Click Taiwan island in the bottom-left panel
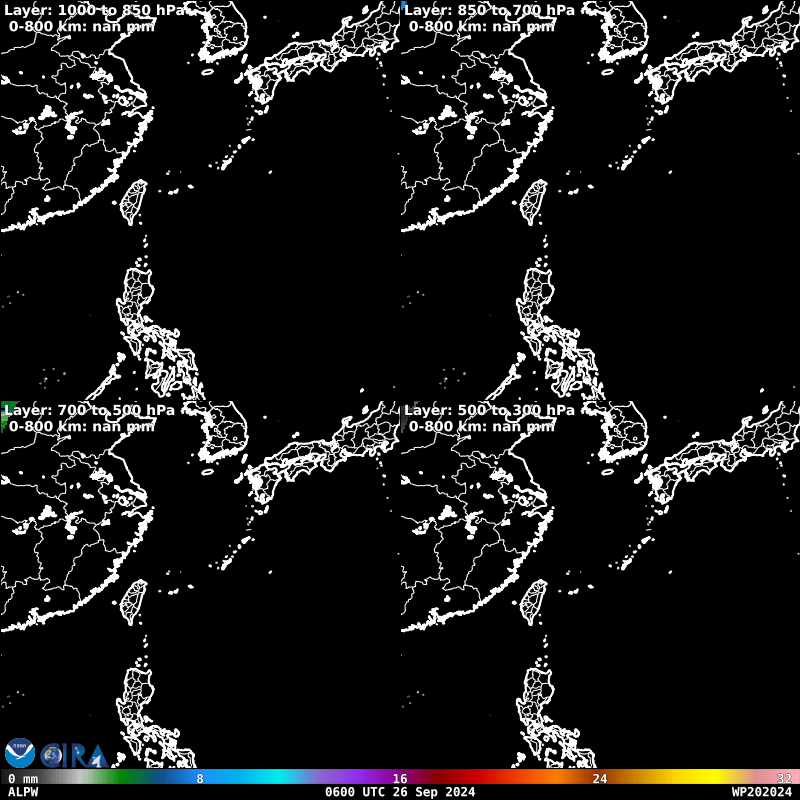The width and height of the screenshot is (800, 800). [134, 602]
